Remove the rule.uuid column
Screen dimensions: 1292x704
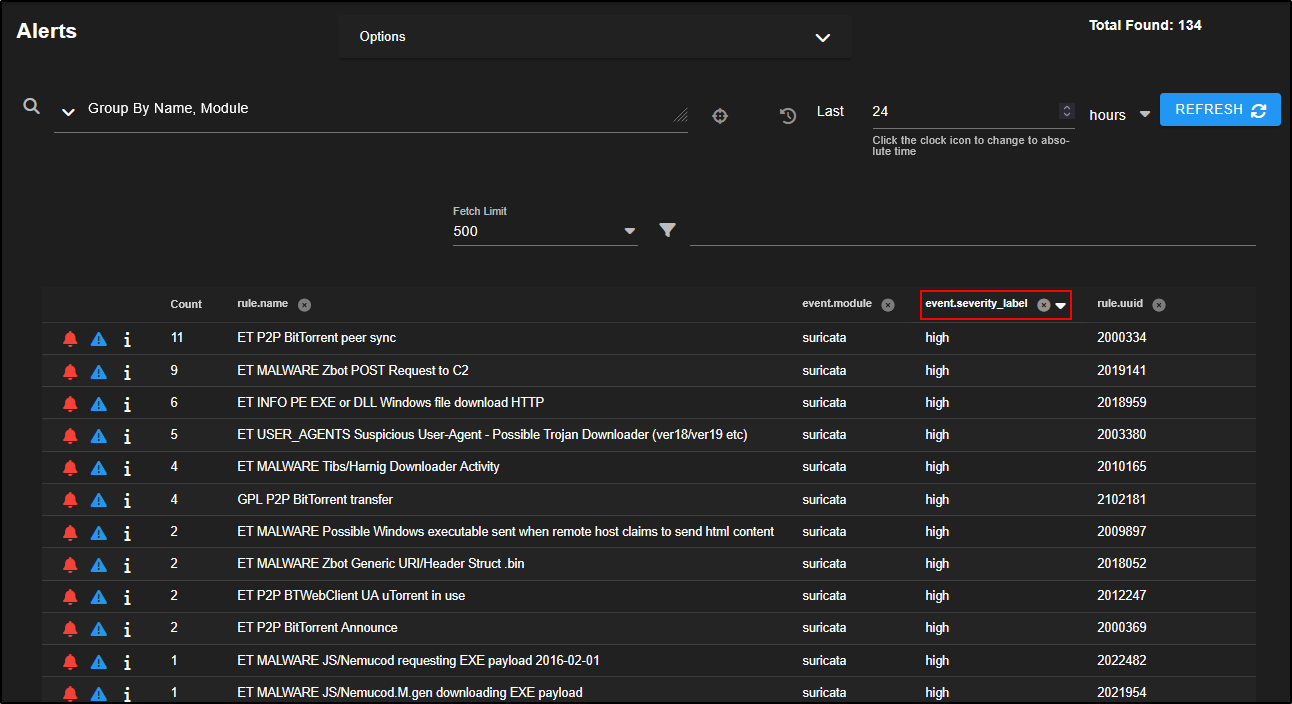point(1159,305)
